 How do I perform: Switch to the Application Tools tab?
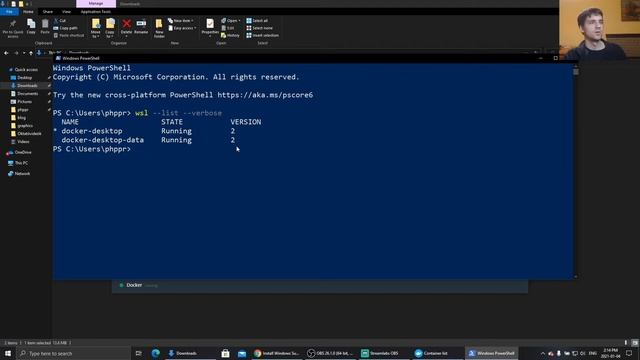[96, 12]
